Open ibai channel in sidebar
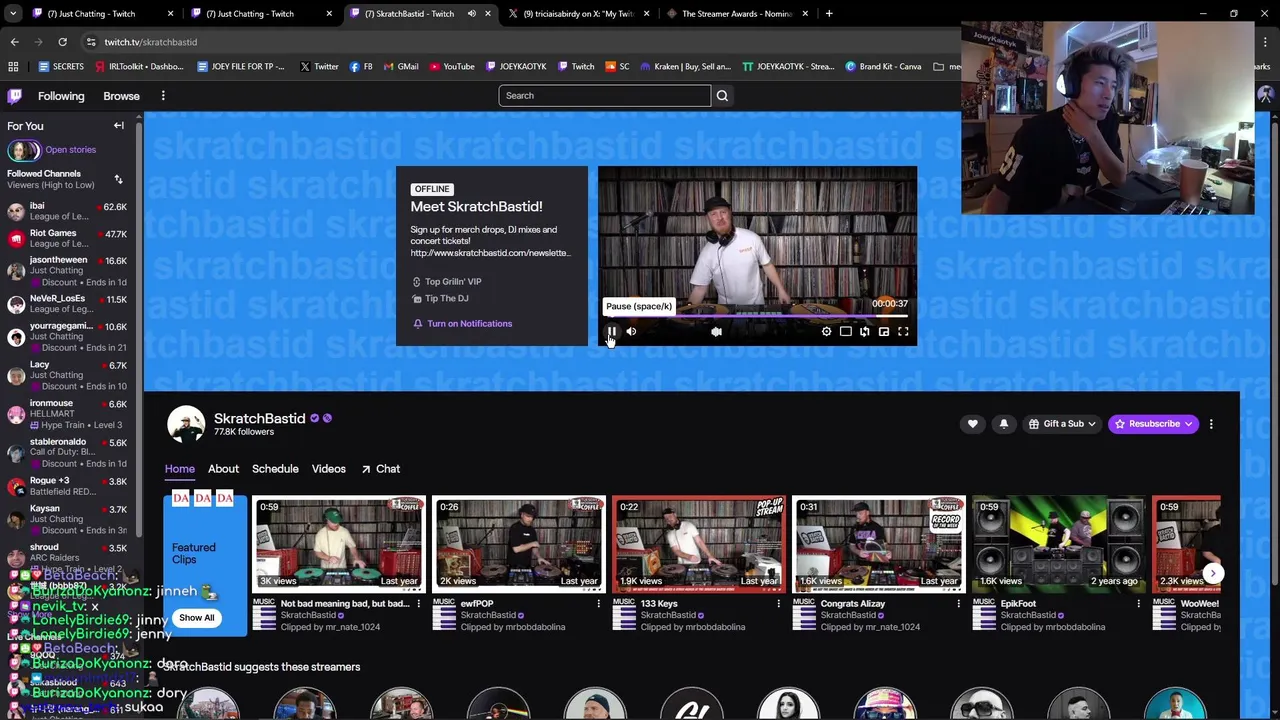Image resolution: width=1280 pixels, height=720 pixels. coord(68,211)
